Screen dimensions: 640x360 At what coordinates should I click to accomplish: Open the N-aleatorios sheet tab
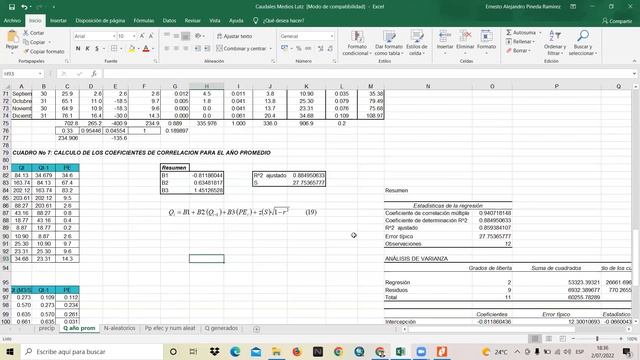[120, 328]
